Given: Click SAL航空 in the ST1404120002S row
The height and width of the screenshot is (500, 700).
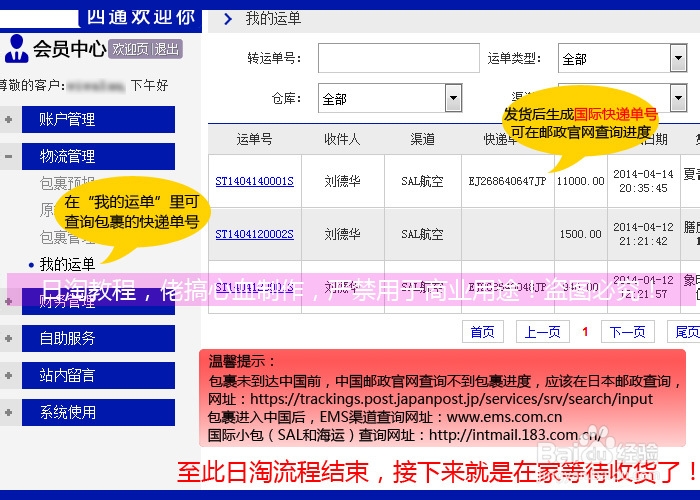Looking at the screenshot, I should 422,234.
